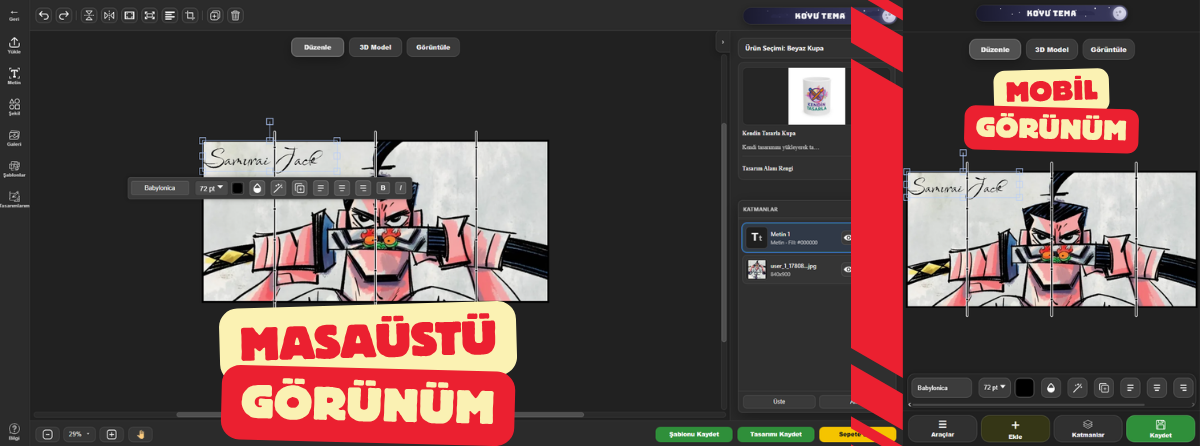Click the horizontal scrollbar below the desktop canvas
Viewport: 1200px width, 446px height.
[380, 414]
